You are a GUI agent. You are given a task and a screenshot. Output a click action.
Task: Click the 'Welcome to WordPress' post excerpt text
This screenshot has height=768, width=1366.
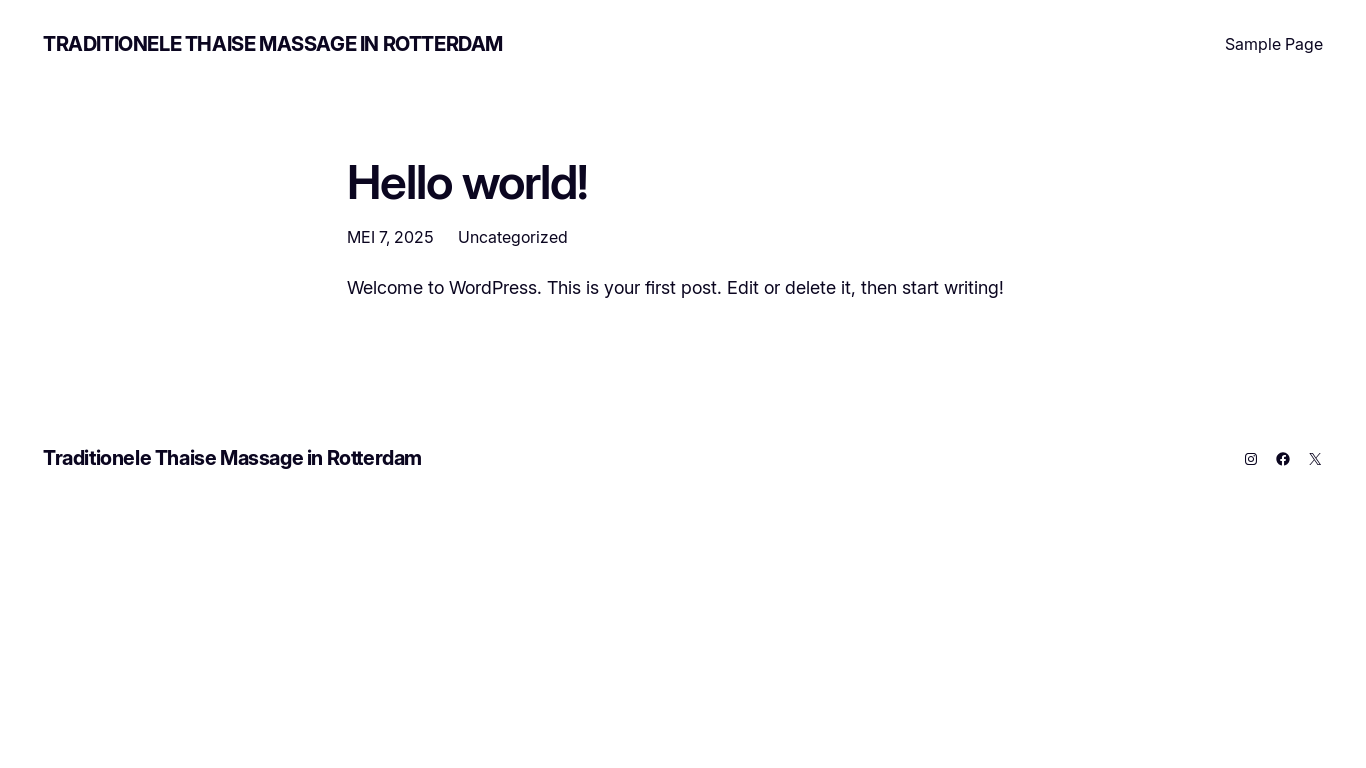coord(675,288)
